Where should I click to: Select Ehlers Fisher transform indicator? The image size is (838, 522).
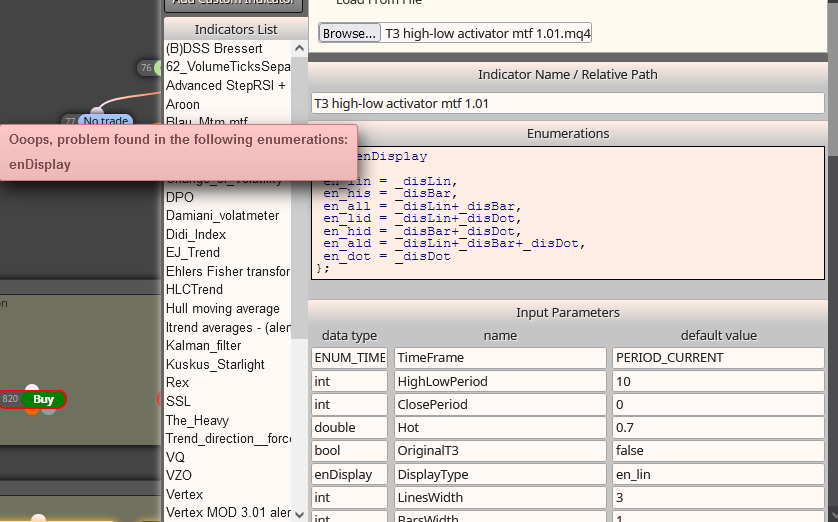(228, 271)
